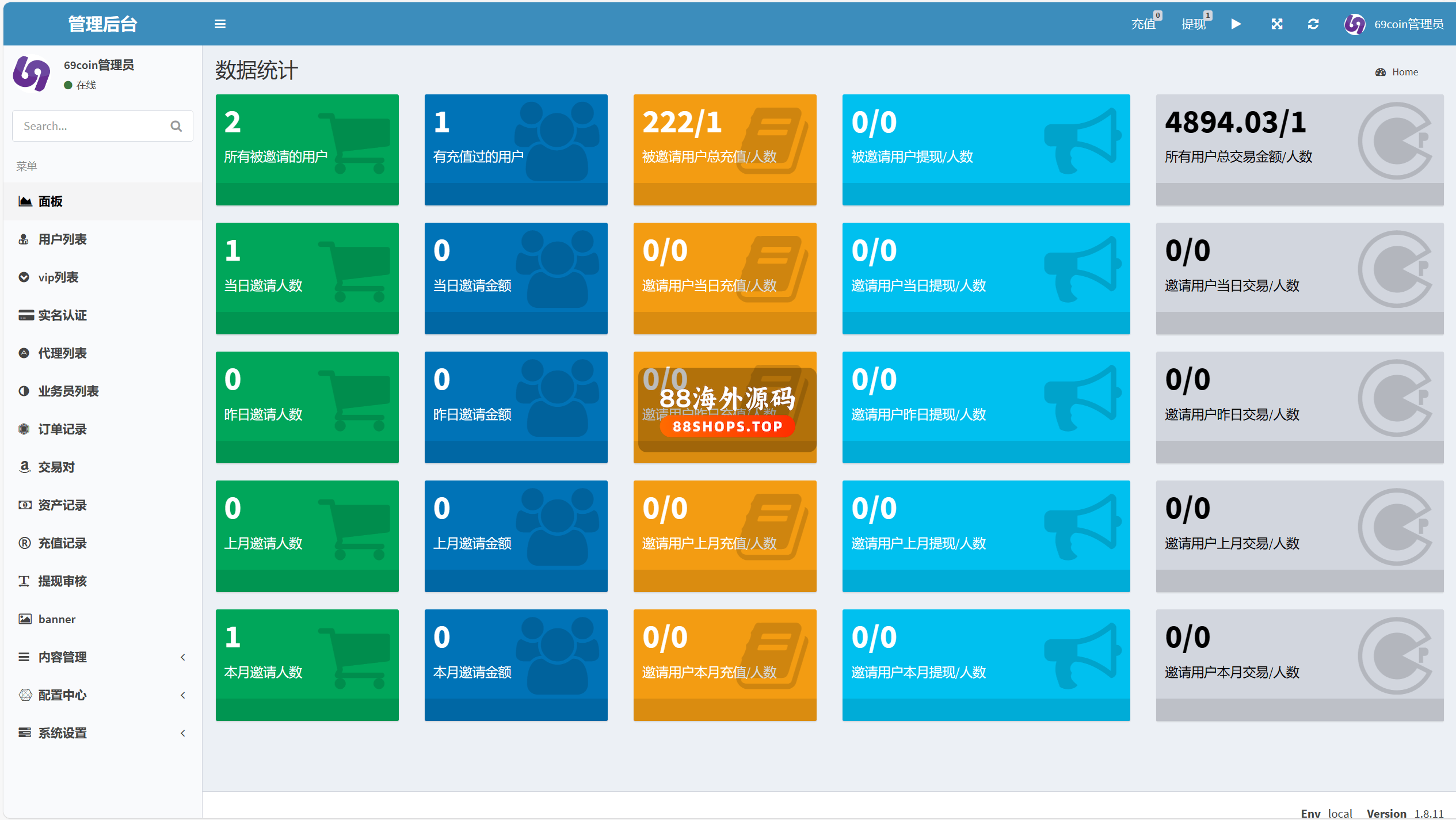1456x820 pixels.
Task: Click the search magnifier icon in sidebar
Action: pos(176,126)
